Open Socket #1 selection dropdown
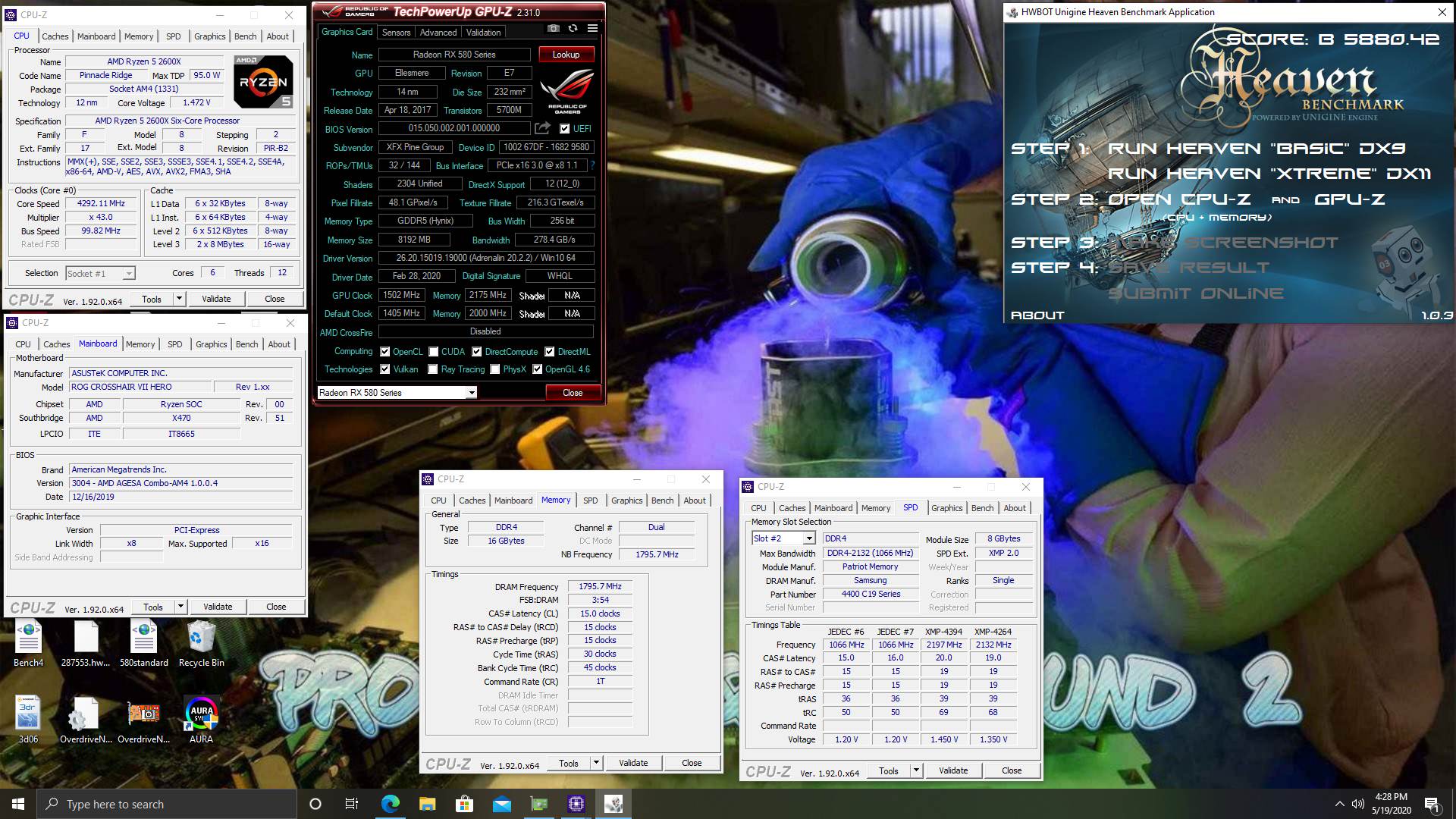The width and height of the screenshot is (1456, 819). point(100,273)
